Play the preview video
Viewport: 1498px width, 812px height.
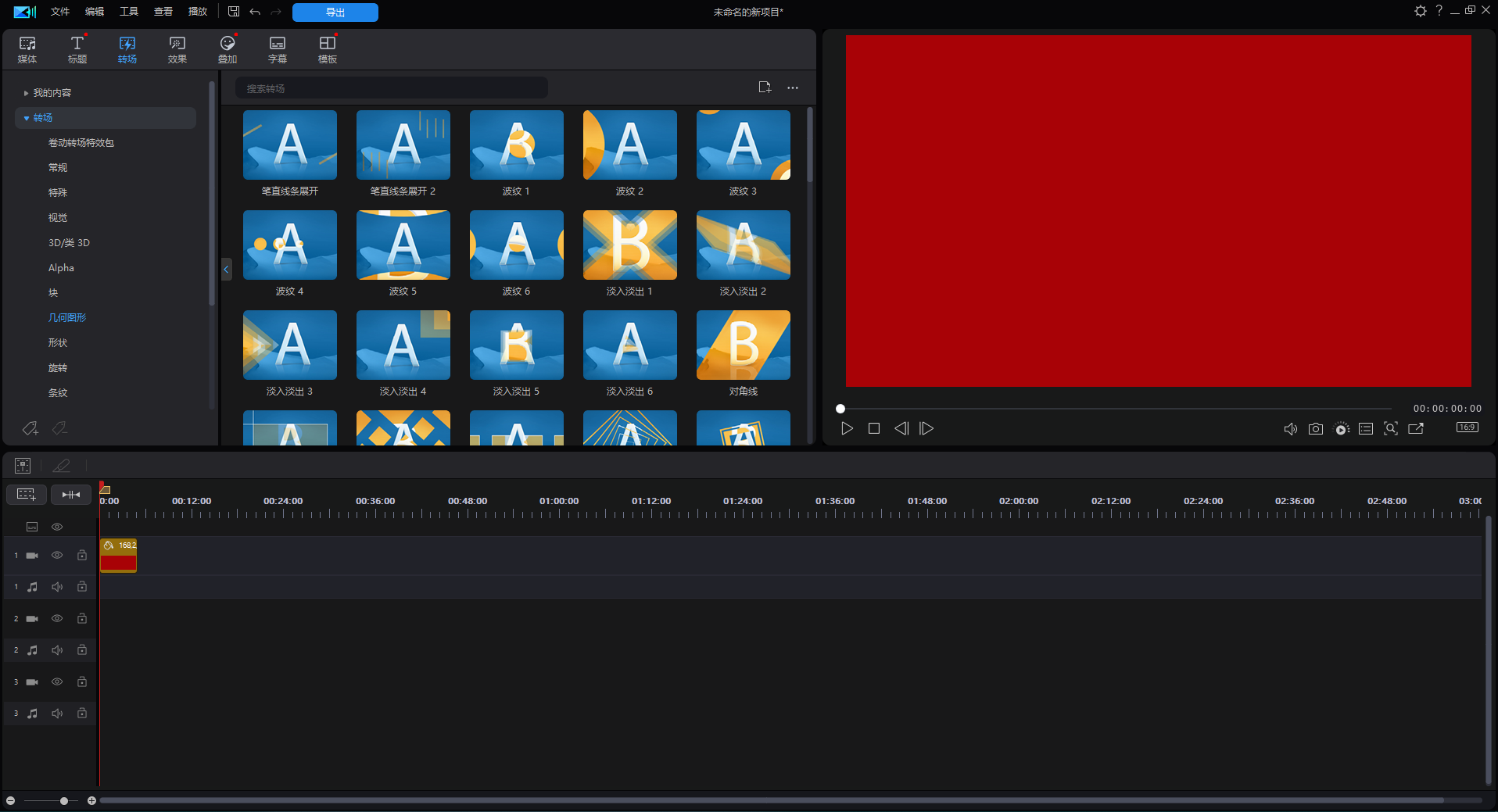coord(847,428)
